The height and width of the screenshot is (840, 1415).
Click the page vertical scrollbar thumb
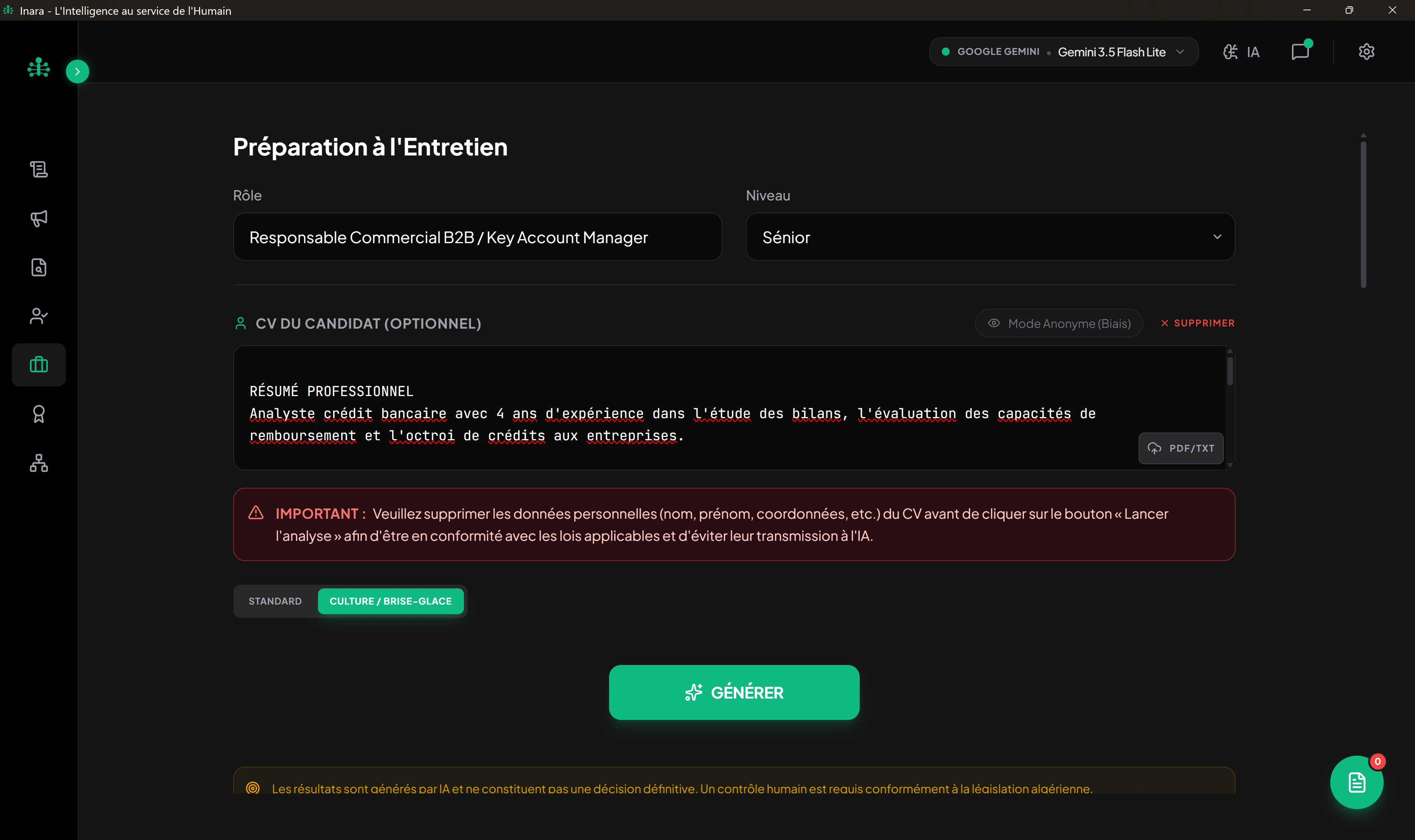click(x=1363, y=214)
